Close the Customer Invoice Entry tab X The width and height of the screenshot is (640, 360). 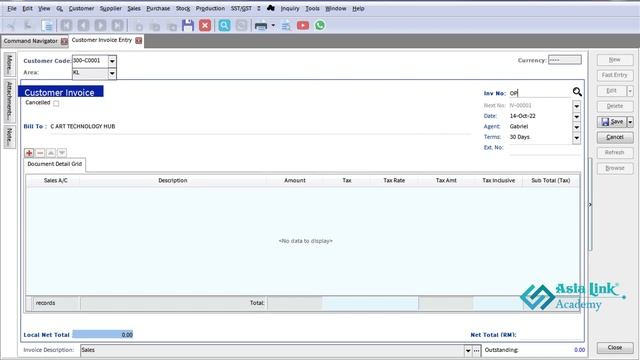139,40
